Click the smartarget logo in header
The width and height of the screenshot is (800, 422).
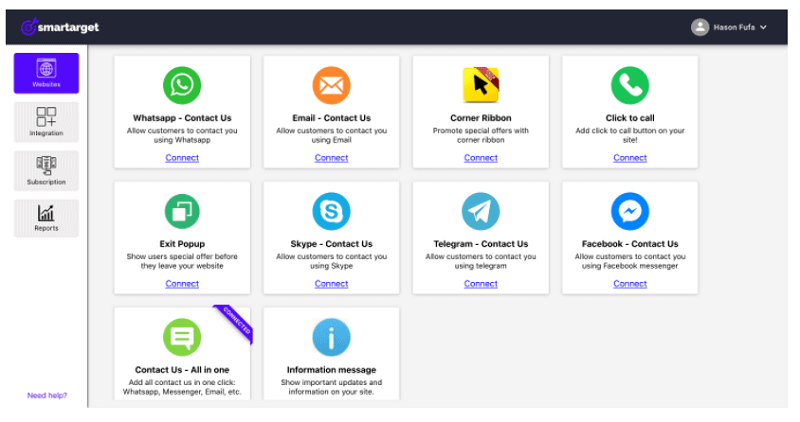(60, 27)
